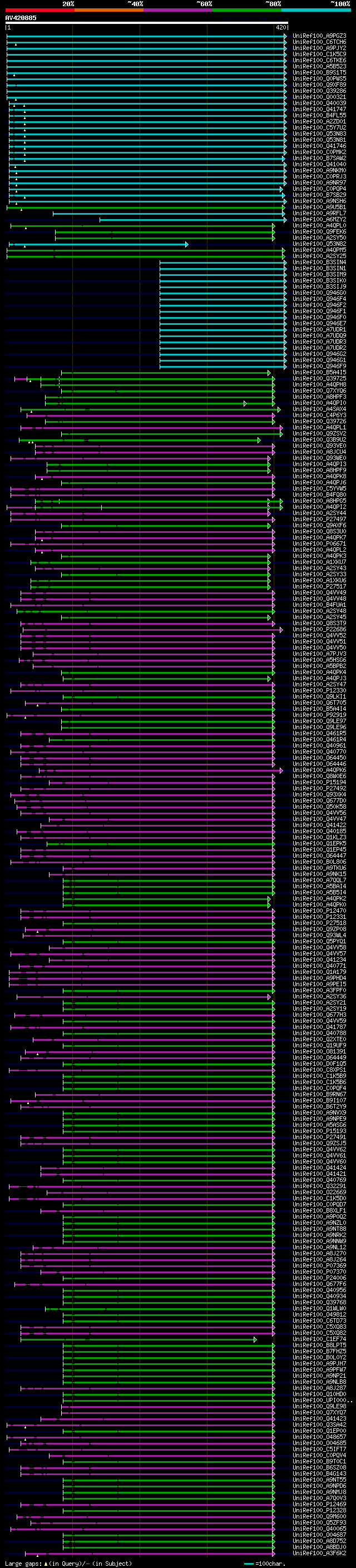Select the UniRef100_Q41040 entry

click(x=319, y=164)
